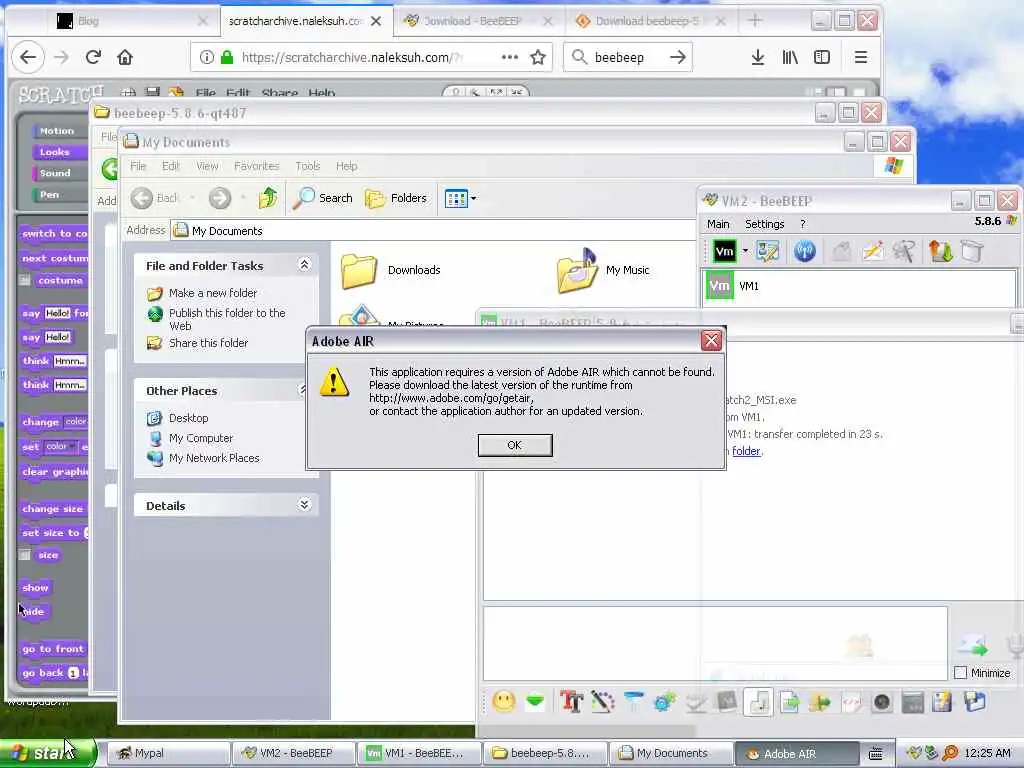Open the Vm status dropdown arrow in BeeBEEP
Viewport: 1024px width, 768px height.
click(744, 251)
